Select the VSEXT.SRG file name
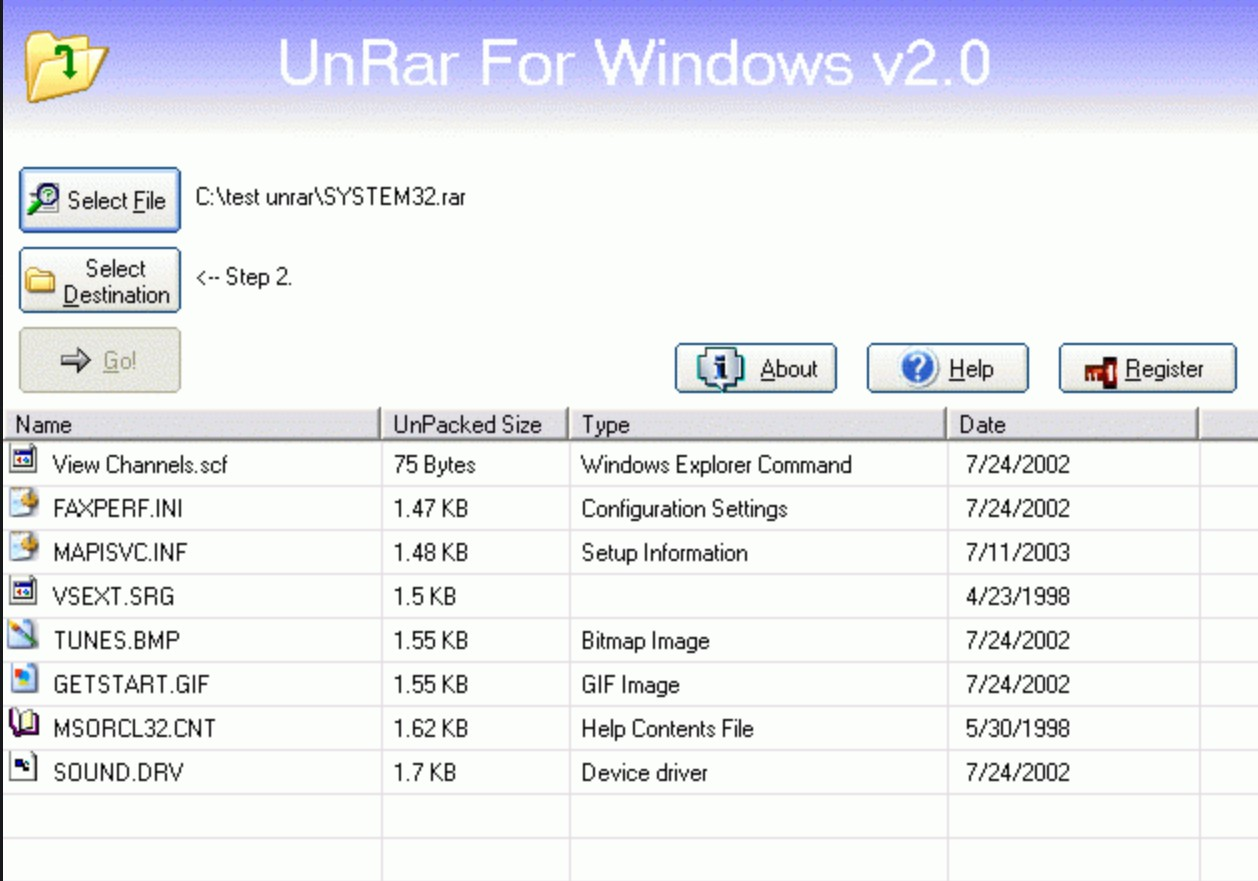 pyautogui.click(x=113, y=597)
